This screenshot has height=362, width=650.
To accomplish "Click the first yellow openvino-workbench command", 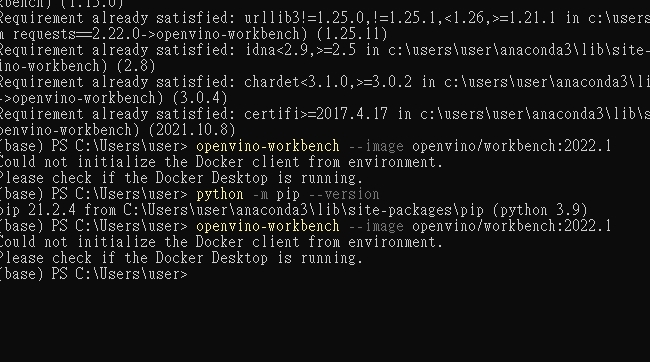I will (x=268, y=146).
